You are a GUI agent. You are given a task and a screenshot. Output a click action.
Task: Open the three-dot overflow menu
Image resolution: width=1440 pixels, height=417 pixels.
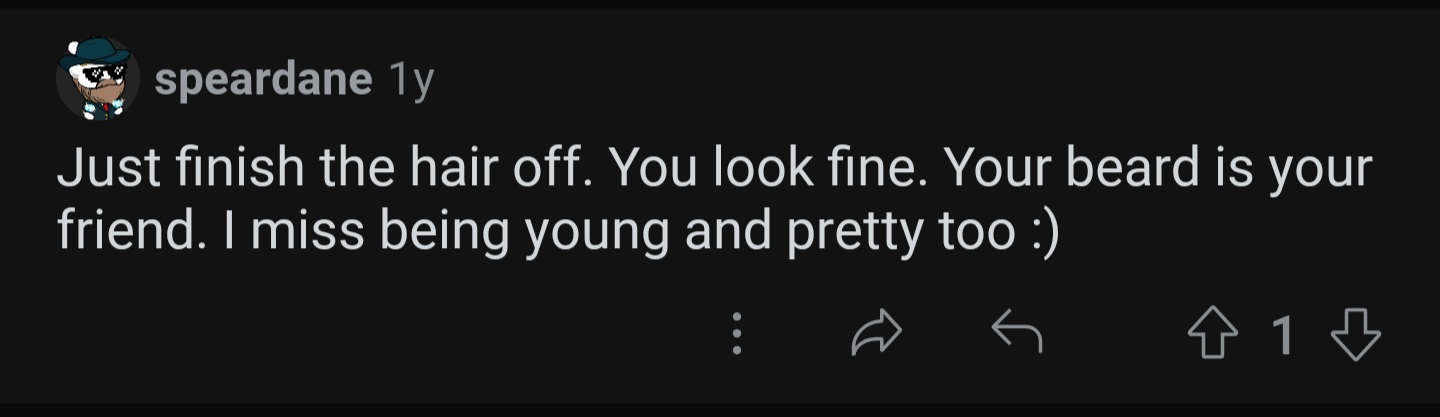(737, 334)
